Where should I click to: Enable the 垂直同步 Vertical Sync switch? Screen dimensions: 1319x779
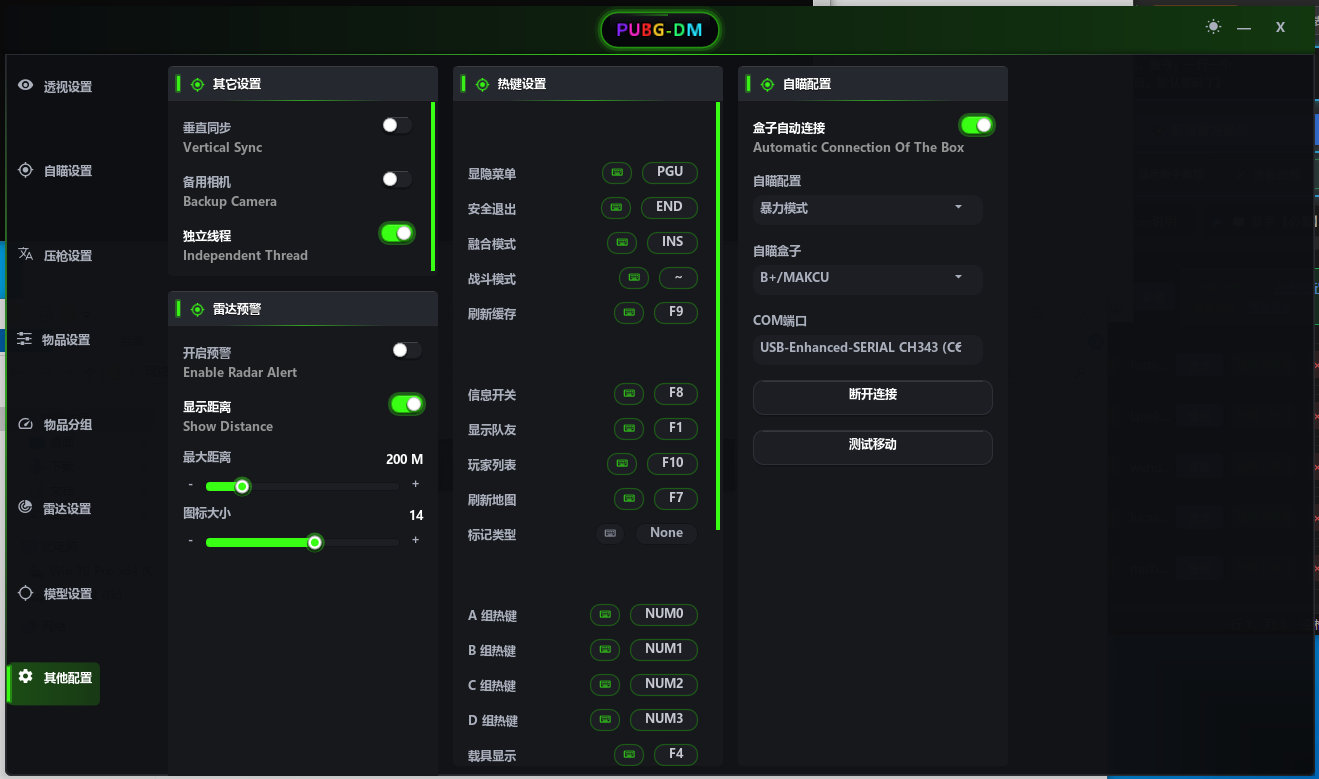click(x=397, y=125)
